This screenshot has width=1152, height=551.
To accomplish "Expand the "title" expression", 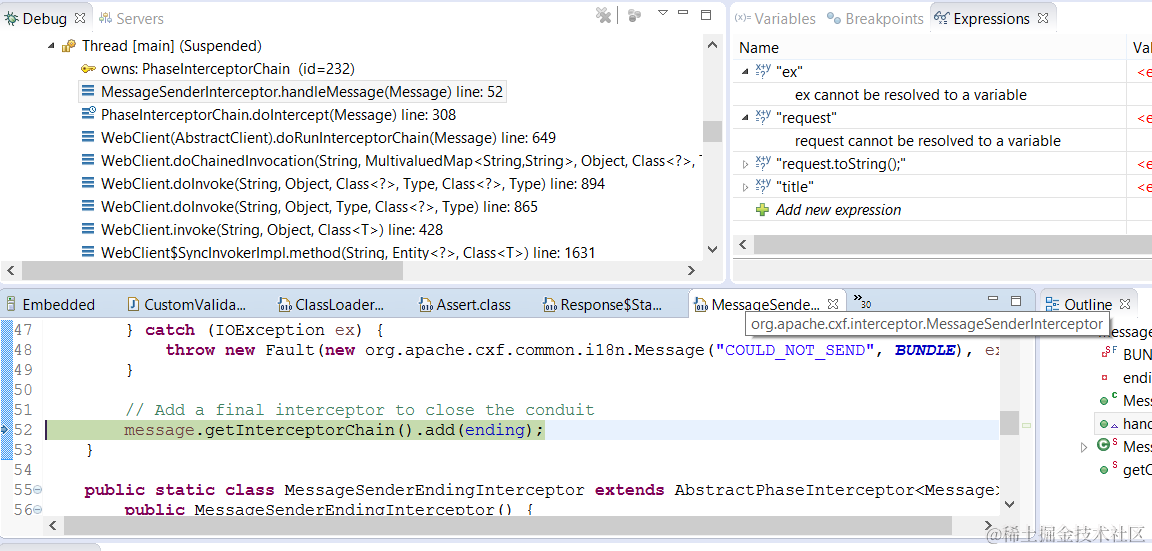I will [746, 187].
